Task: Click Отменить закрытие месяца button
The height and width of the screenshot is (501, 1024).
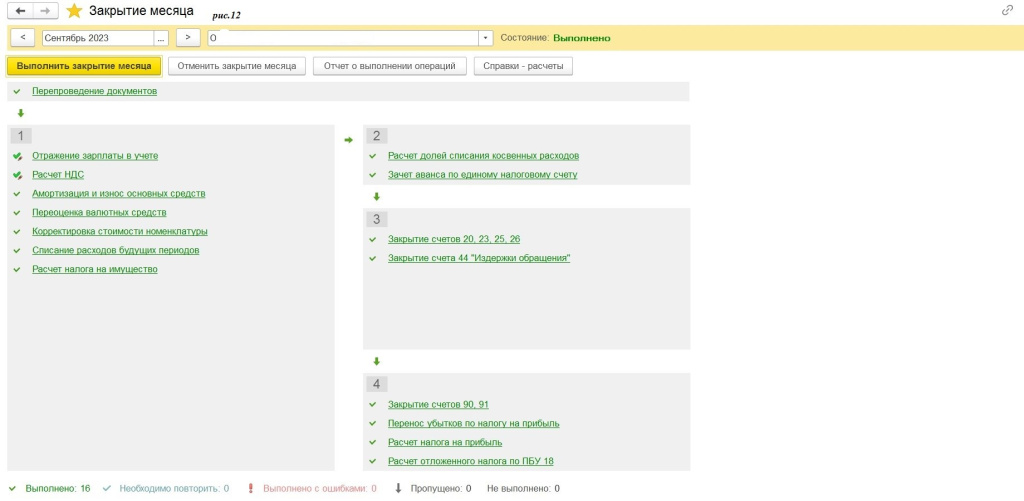Action: [237, 66]
